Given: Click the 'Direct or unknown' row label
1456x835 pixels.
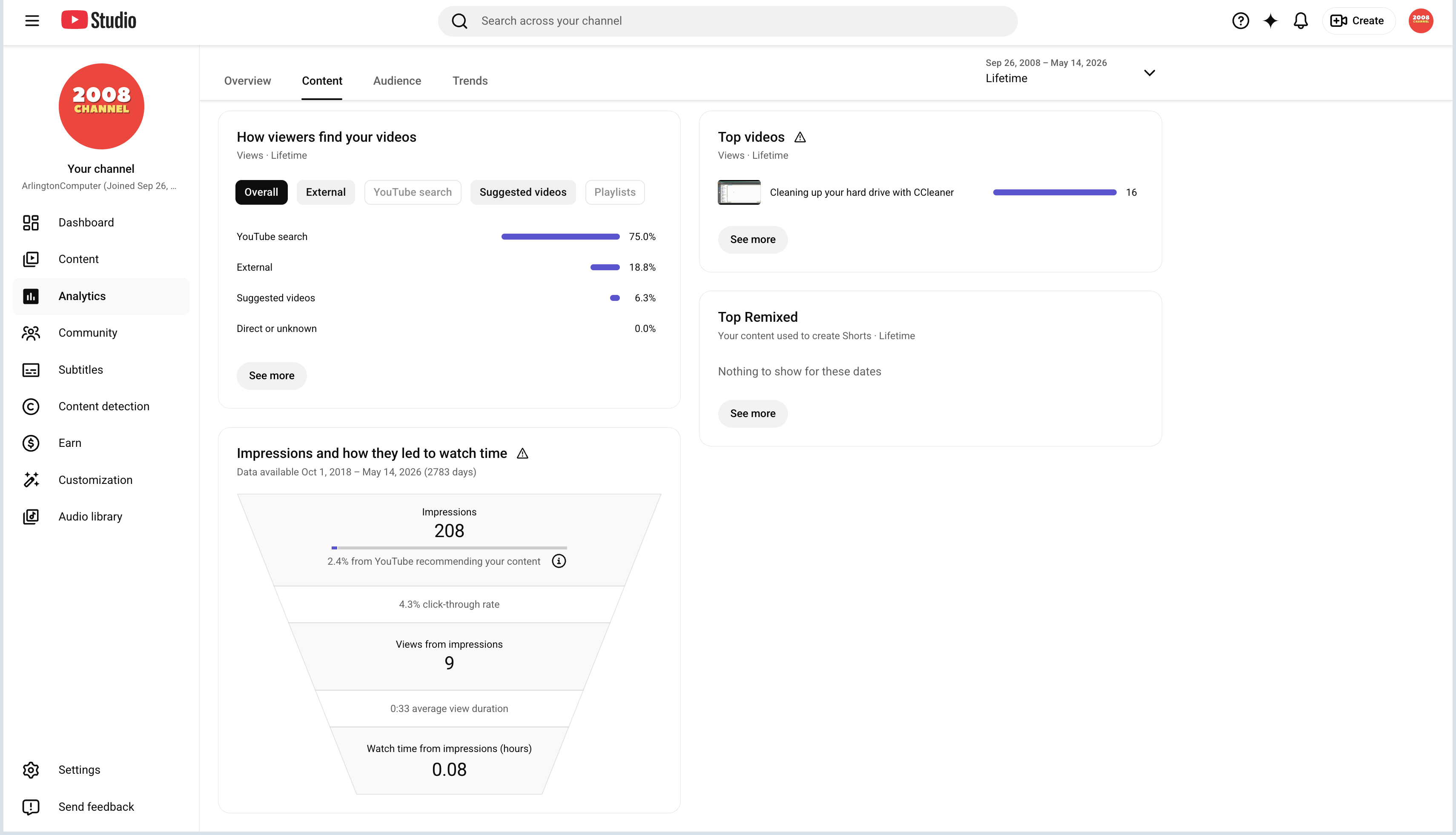Looking at the screenshot, I should [277, 329].
